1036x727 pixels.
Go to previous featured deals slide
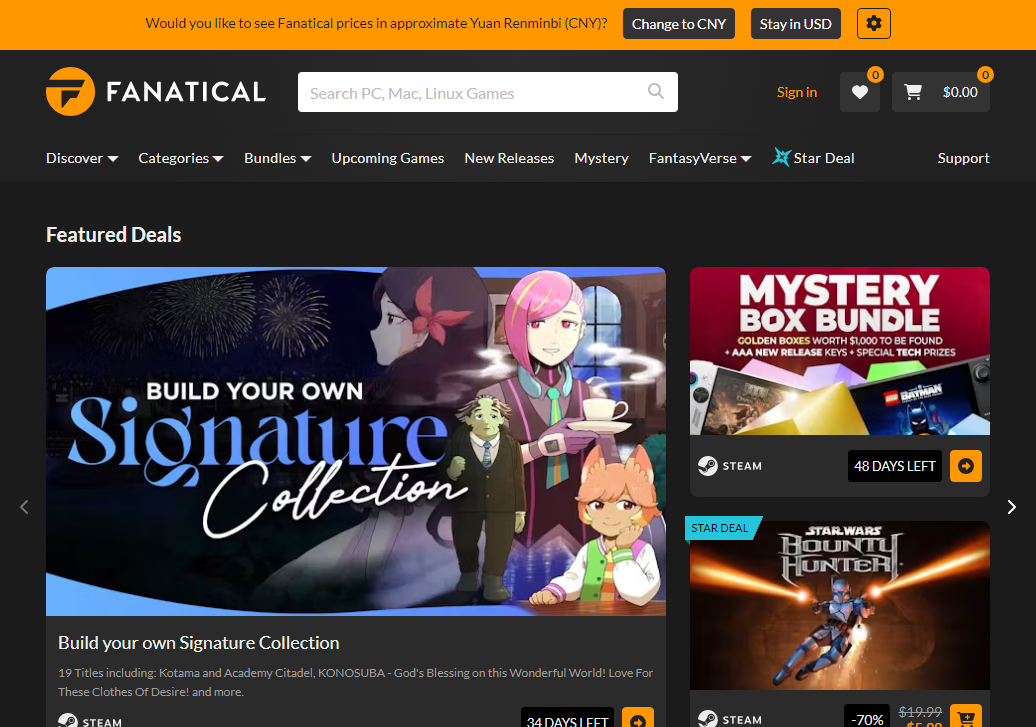point(24,507)
